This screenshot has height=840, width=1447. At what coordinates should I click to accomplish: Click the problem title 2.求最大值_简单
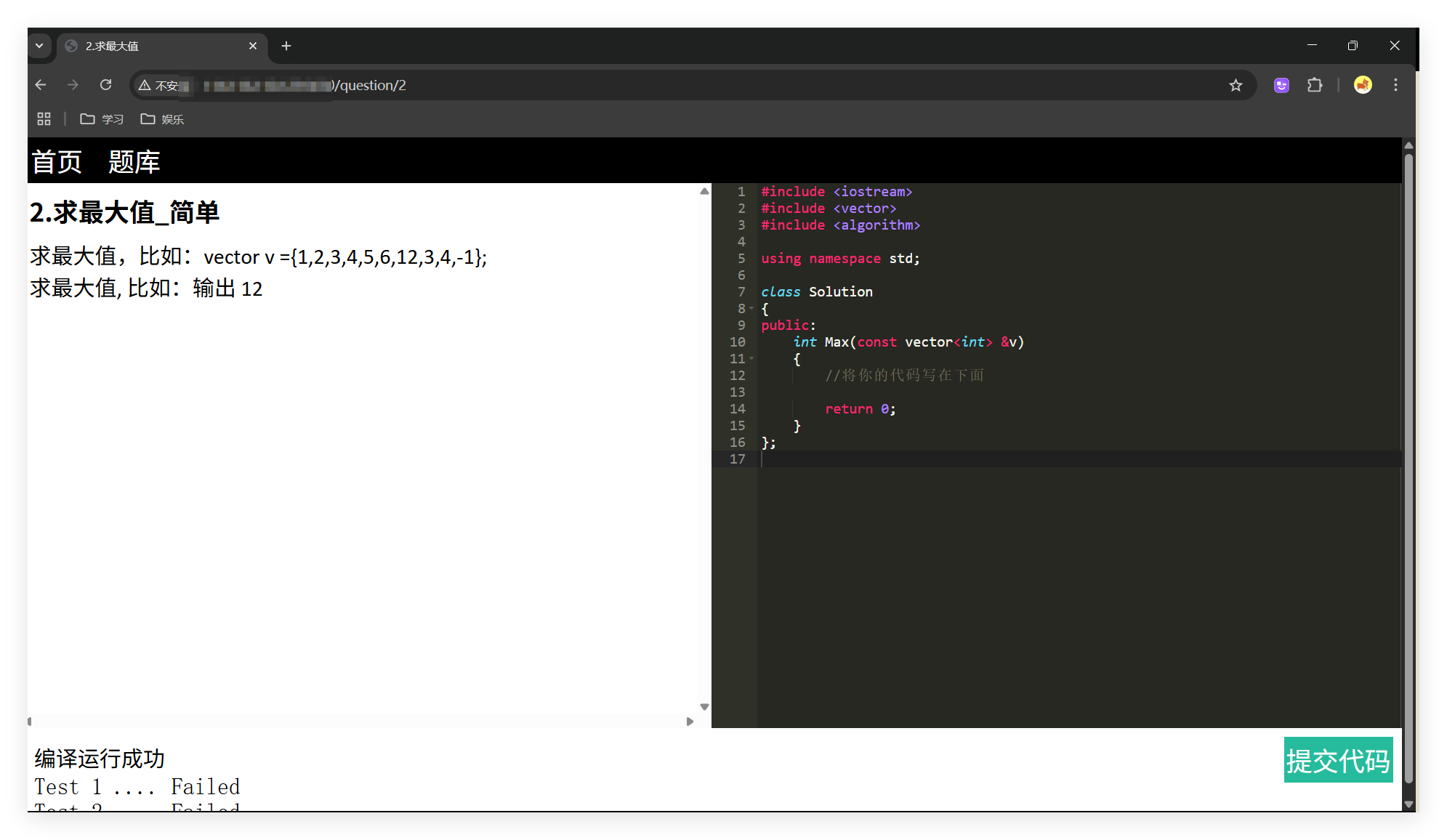pyautogui.click(x=124, y=213)
